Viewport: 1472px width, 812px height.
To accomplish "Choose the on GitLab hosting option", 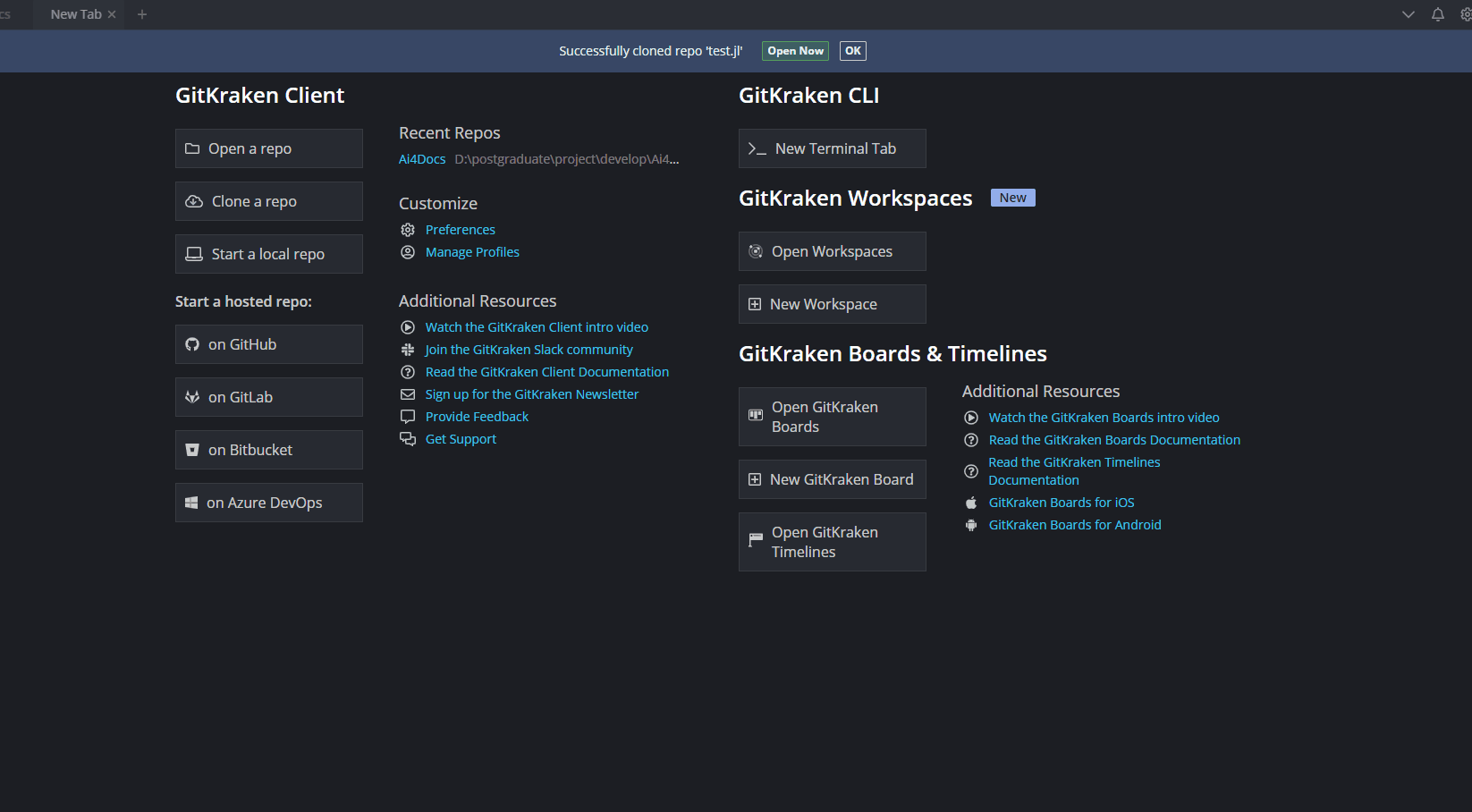I will (268, 397).
